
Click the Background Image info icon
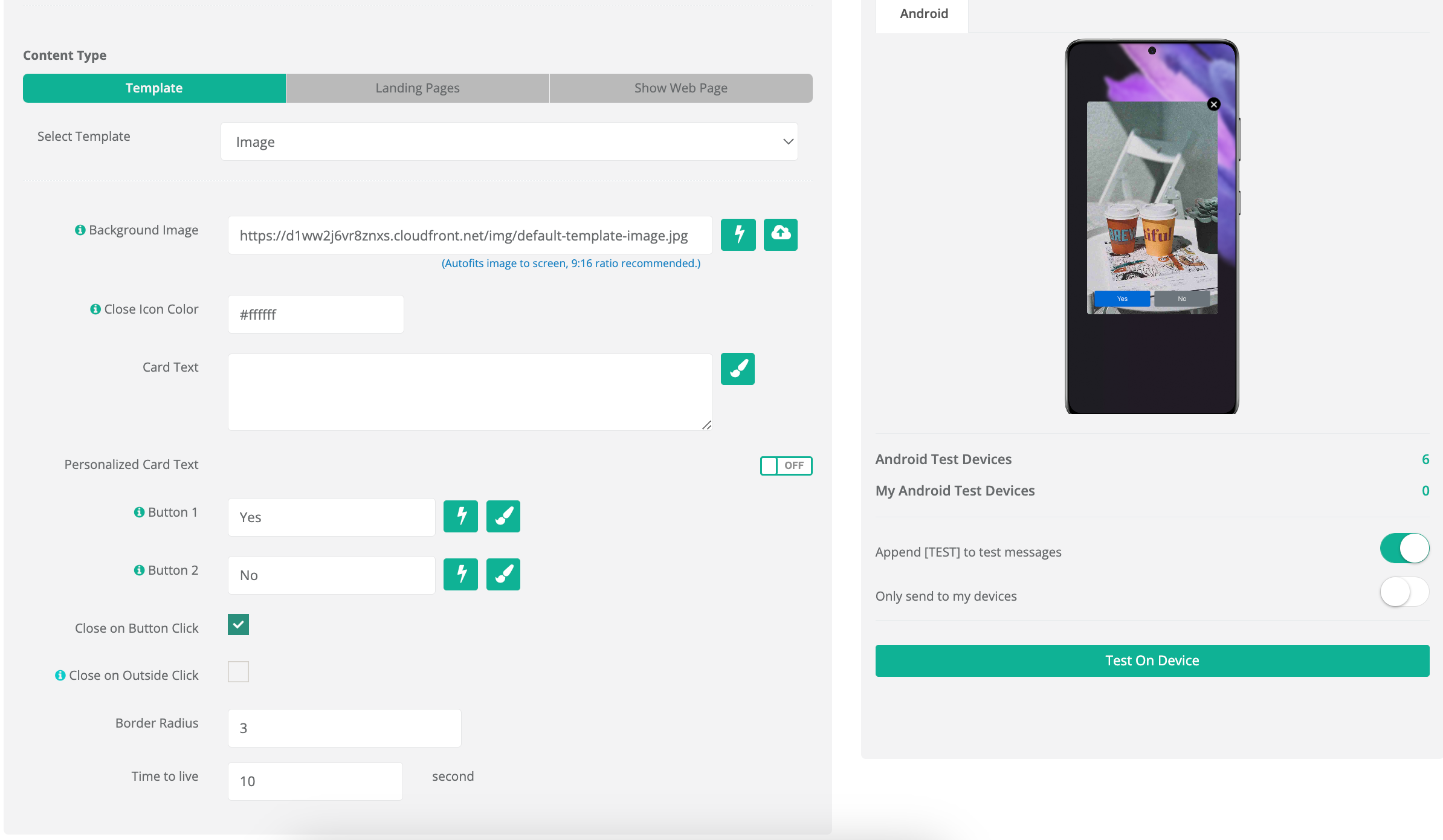click(x=80, y=230)
